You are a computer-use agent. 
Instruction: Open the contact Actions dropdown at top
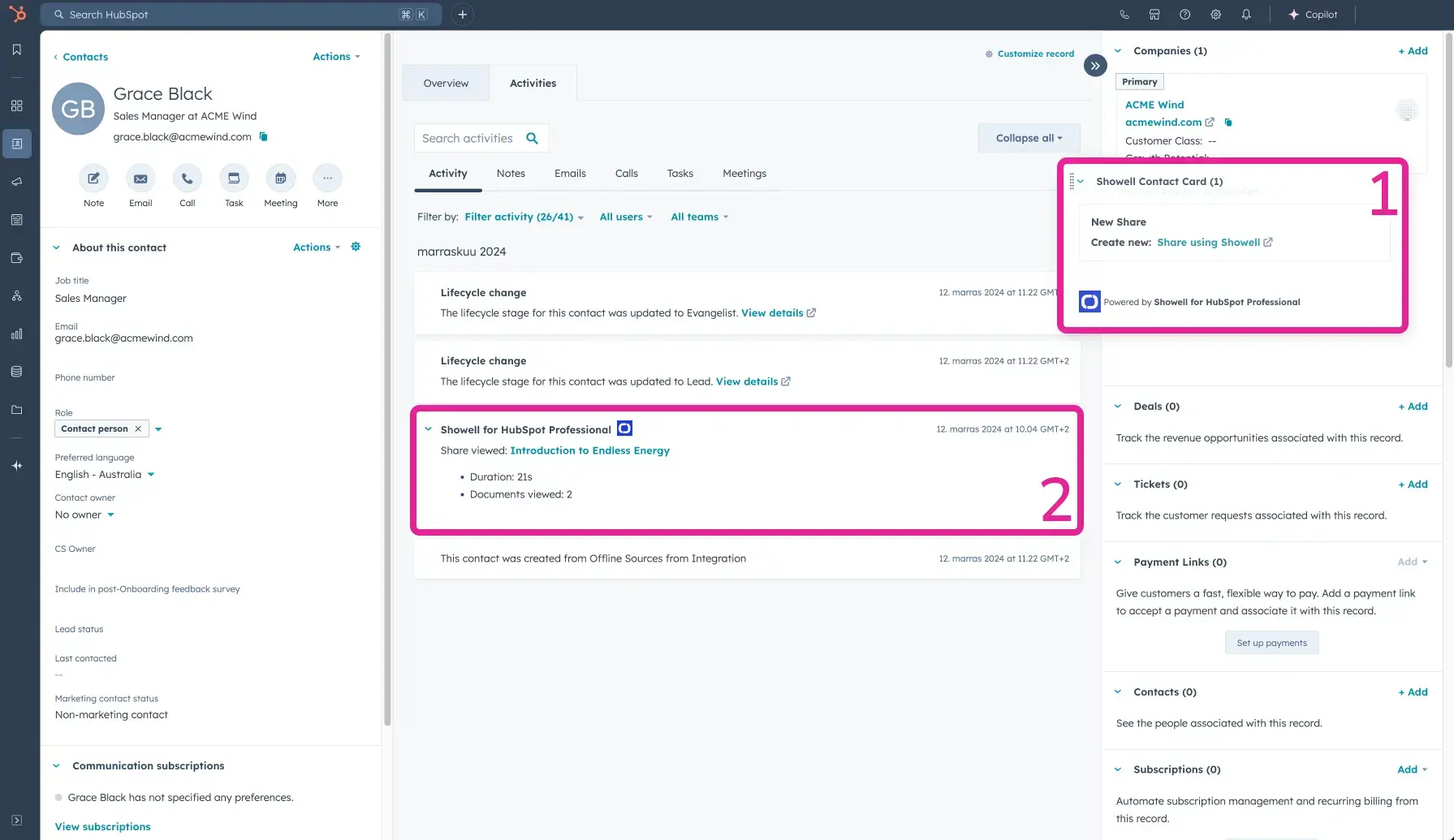336,57
